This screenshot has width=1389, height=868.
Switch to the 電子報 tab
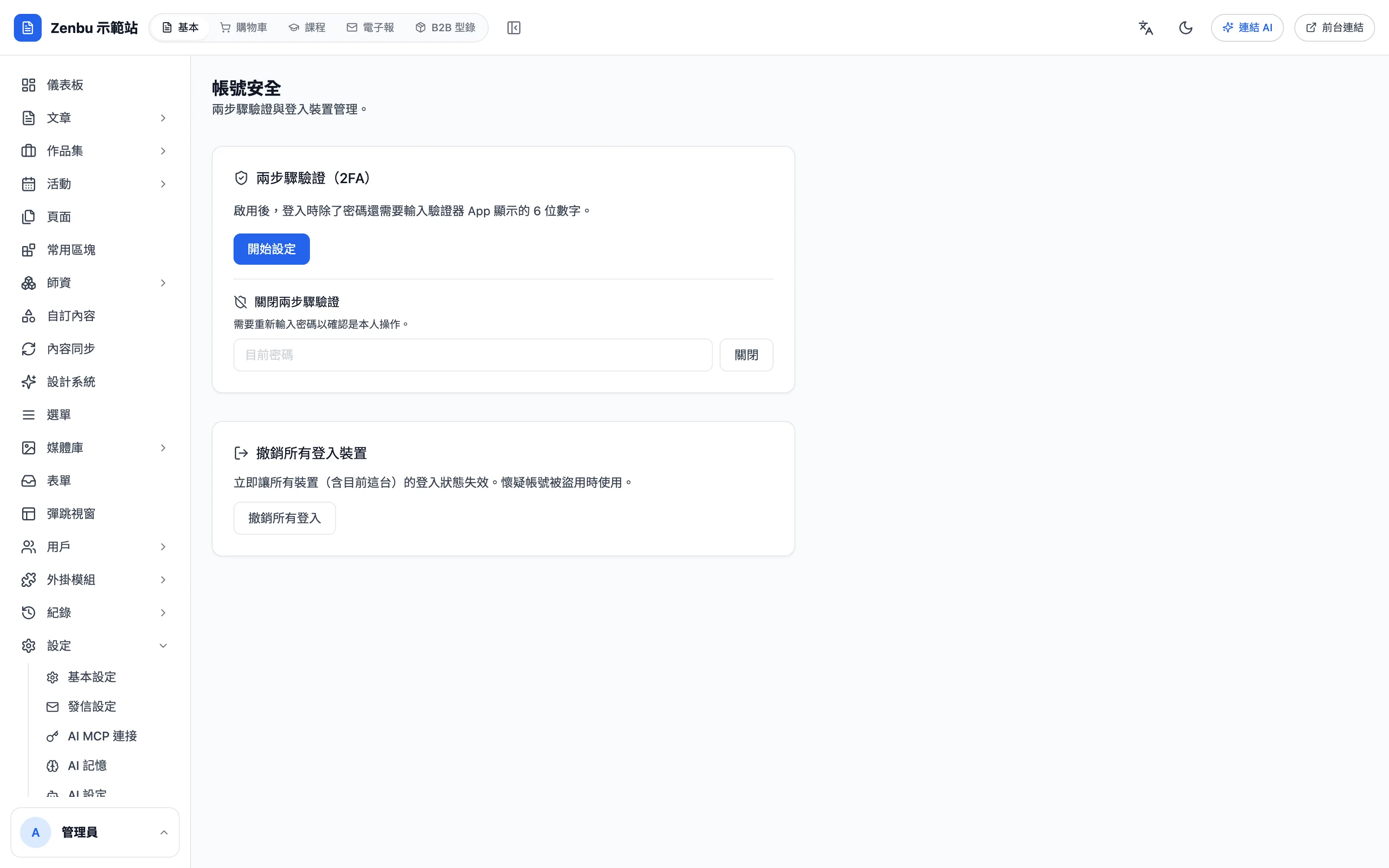[x=370, y=27]
